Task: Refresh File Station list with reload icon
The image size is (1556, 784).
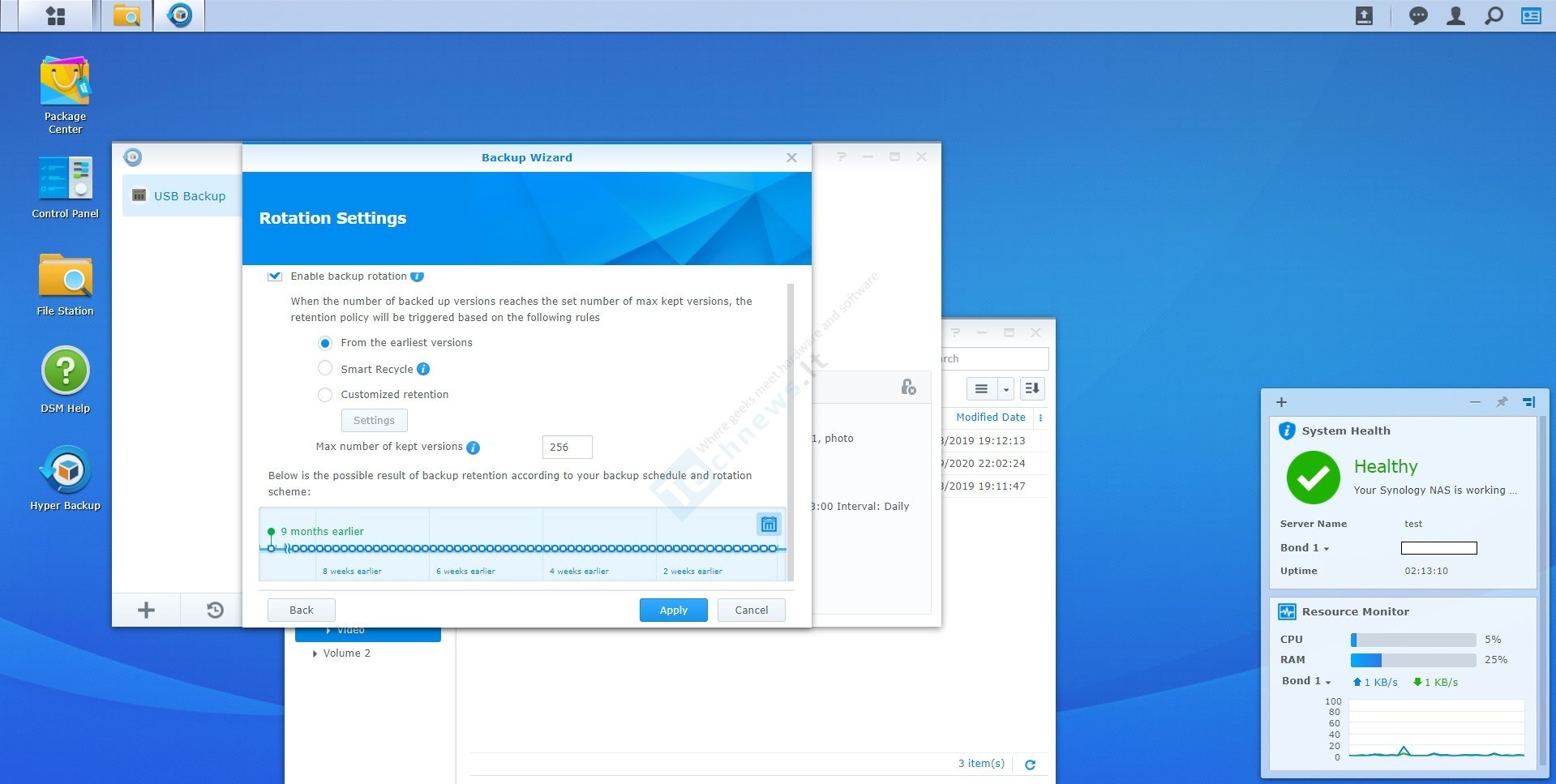Action: (1030, 765)
